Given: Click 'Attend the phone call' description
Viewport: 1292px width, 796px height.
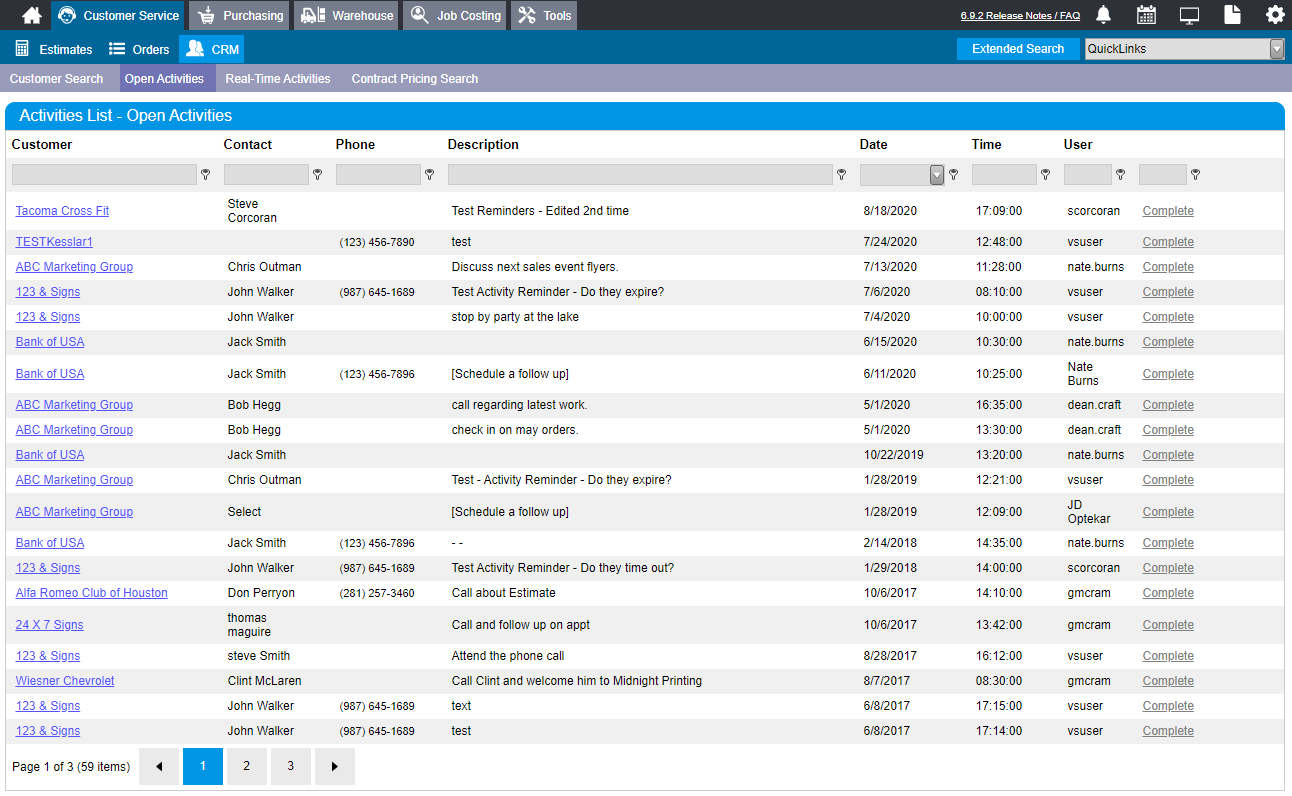Looking at the screenshot, I should [508, 656].
